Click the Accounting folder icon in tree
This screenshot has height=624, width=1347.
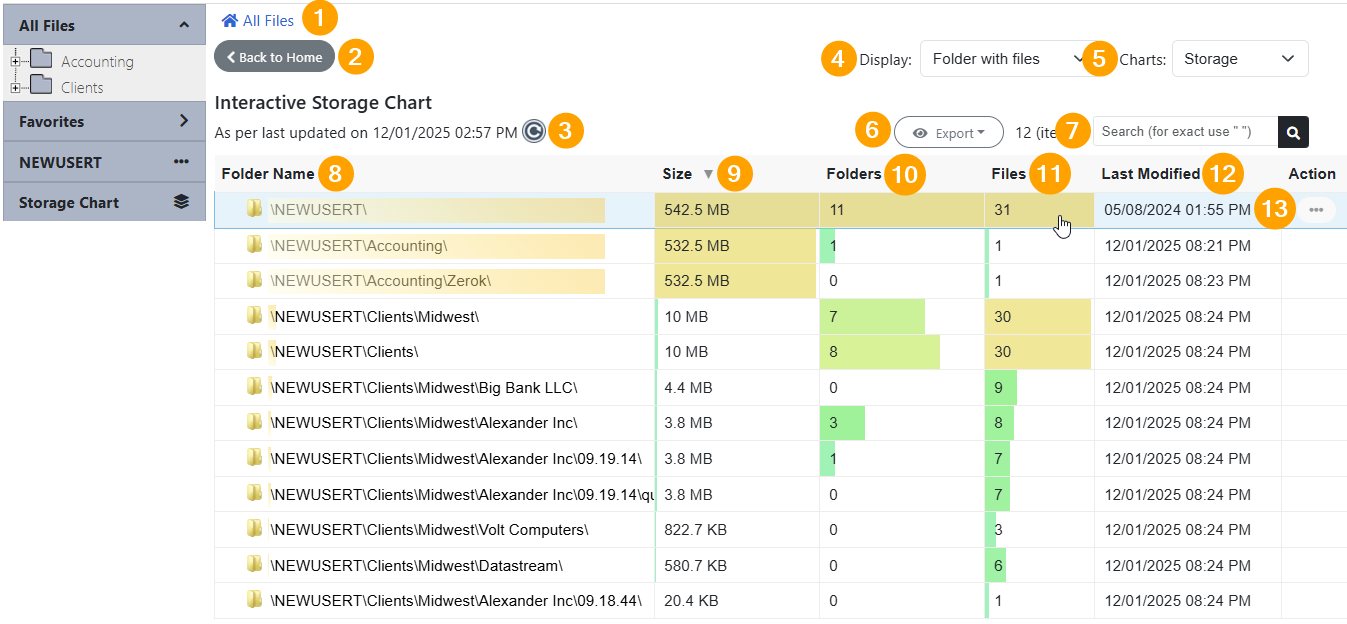pos(41,60)
